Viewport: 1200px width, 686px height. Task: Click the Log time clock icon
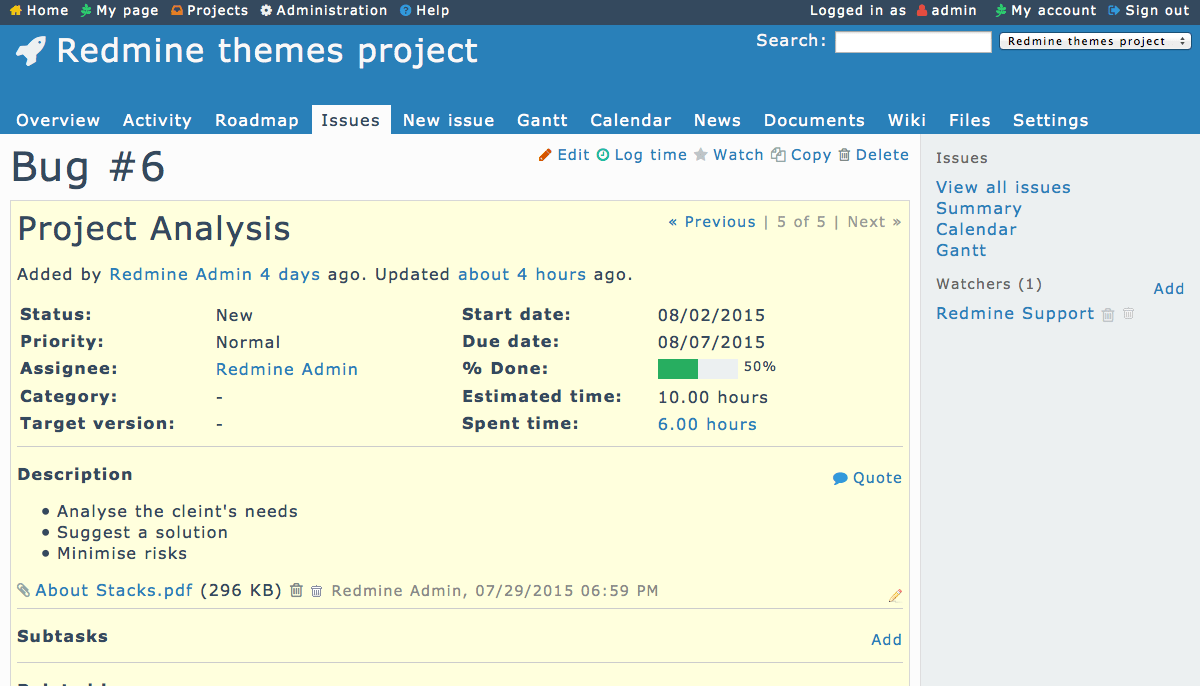603,155
